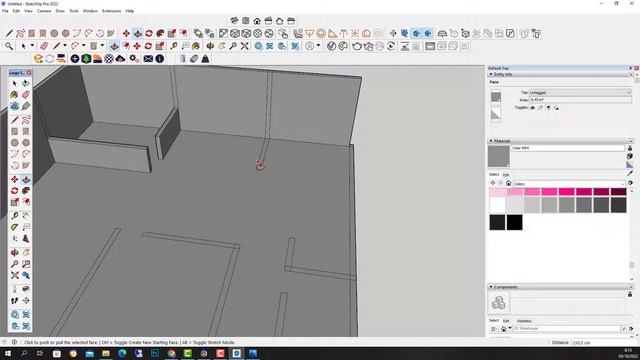Toggle receive shadows icon in Entity Info
The height and width of the screenshot is (360, 640).
tap(548, 108)
